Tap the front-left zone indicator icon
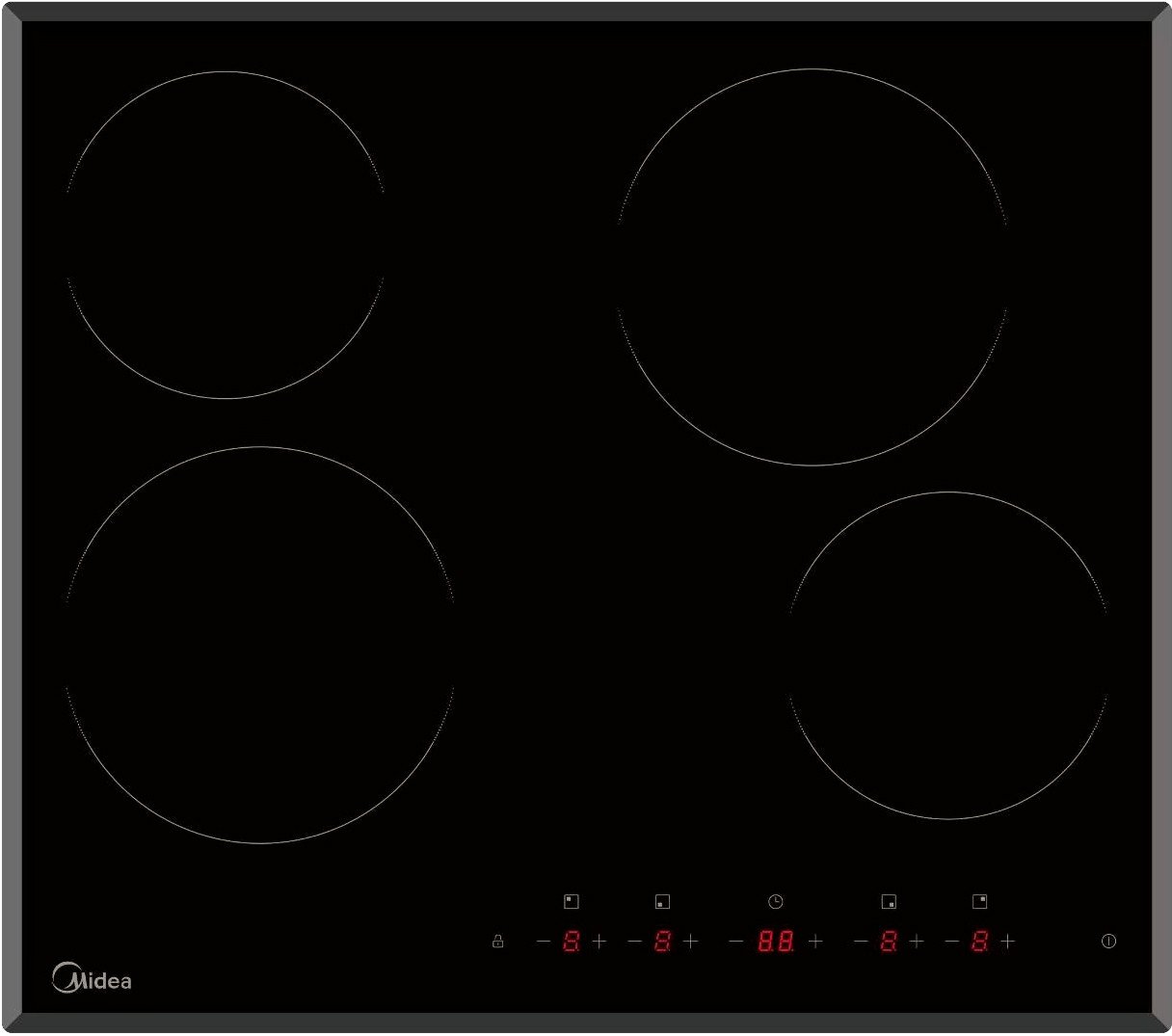Viewport: 1172px width, 1036px height. point(662,902)
